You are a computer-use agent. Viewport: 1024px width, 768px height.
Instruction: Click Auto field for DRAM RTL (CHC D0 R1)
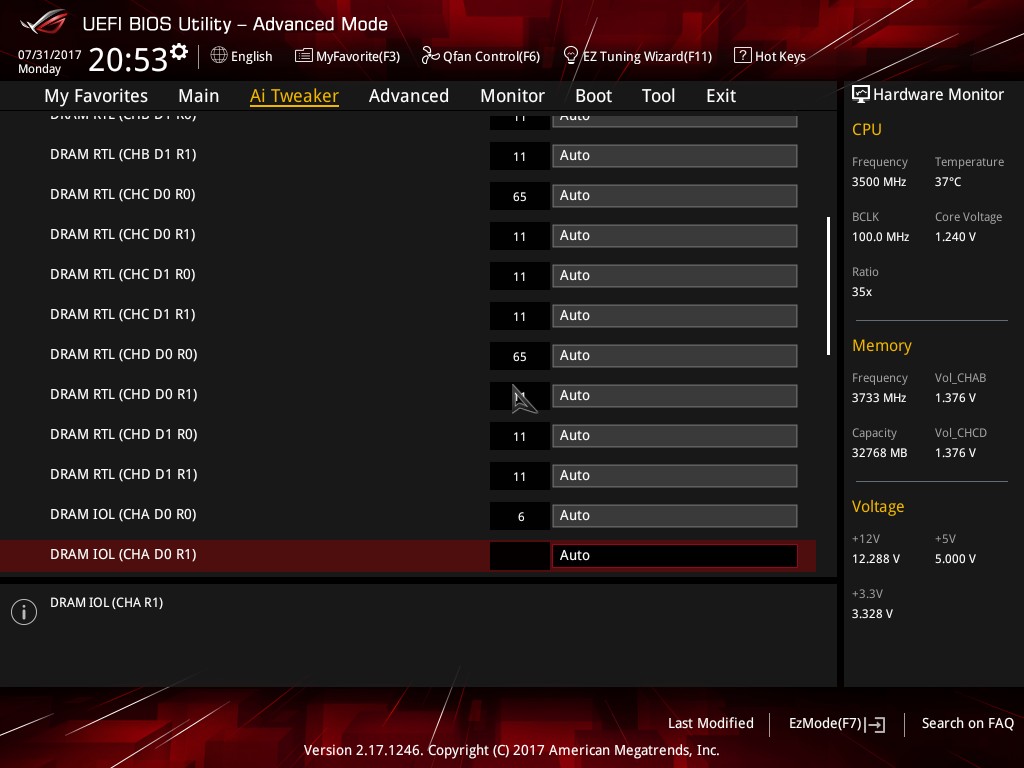pos(675,235)
